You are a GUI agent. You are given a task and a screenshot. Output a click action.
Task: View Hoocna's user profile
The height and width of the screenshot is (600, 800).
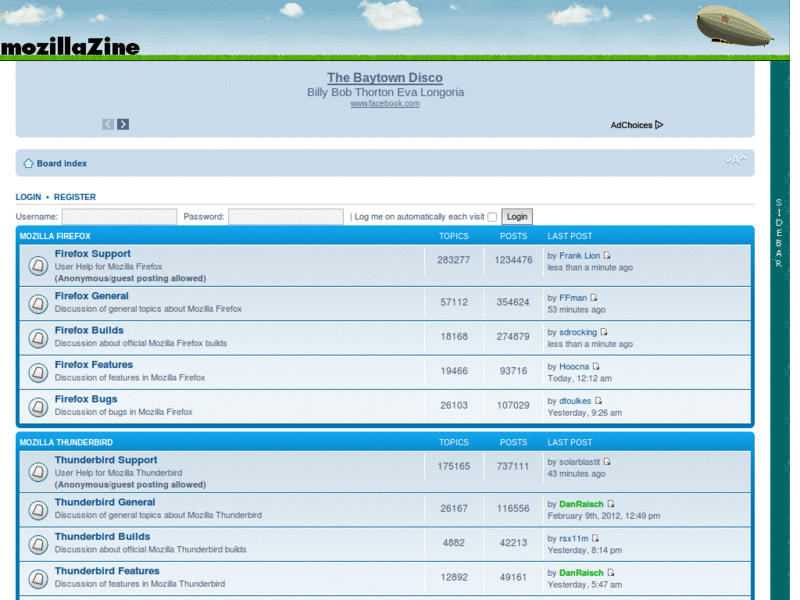pyautogui.click(x=574, y=367)
